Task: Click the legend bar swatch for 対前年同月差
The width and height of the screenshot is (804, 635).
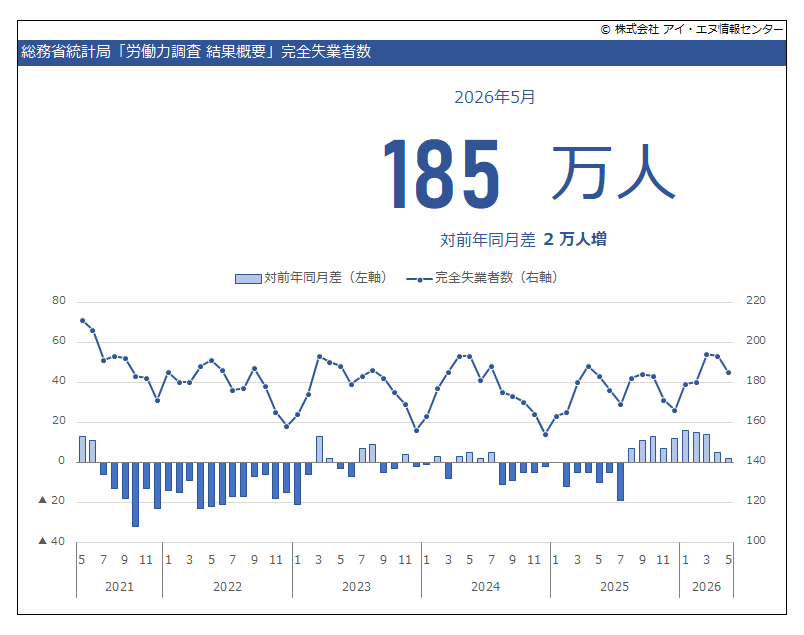Action: point(248,279)
